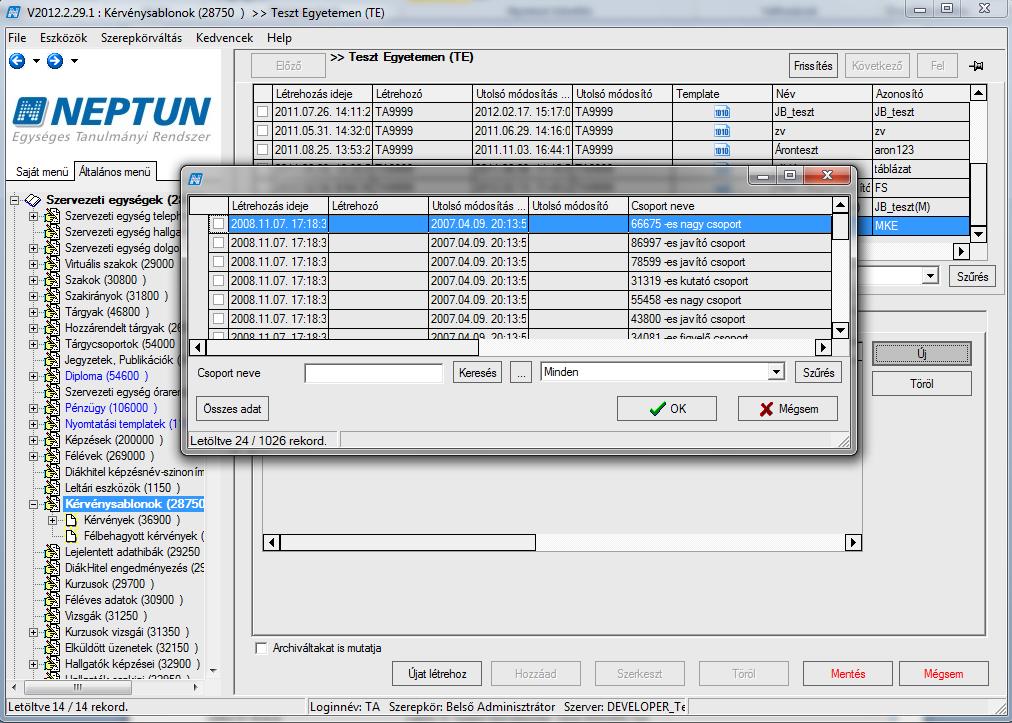Click the ellipsis button beside Keresés
Screen dimensions: 1012x723
coord(521,372)
